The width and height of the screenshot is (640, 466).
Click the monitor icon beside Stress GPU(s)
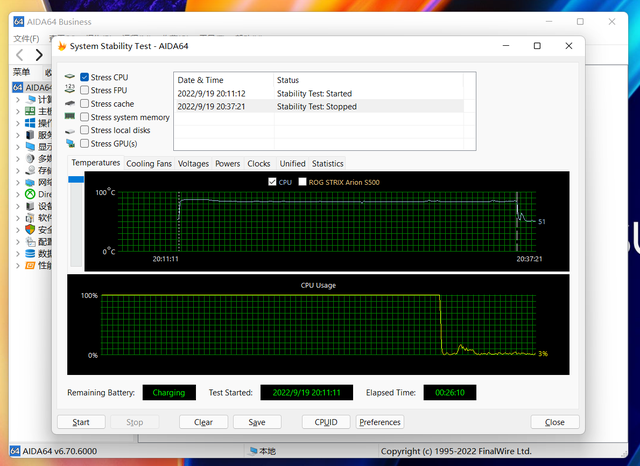pyautogui.click(x=70, y=143)
